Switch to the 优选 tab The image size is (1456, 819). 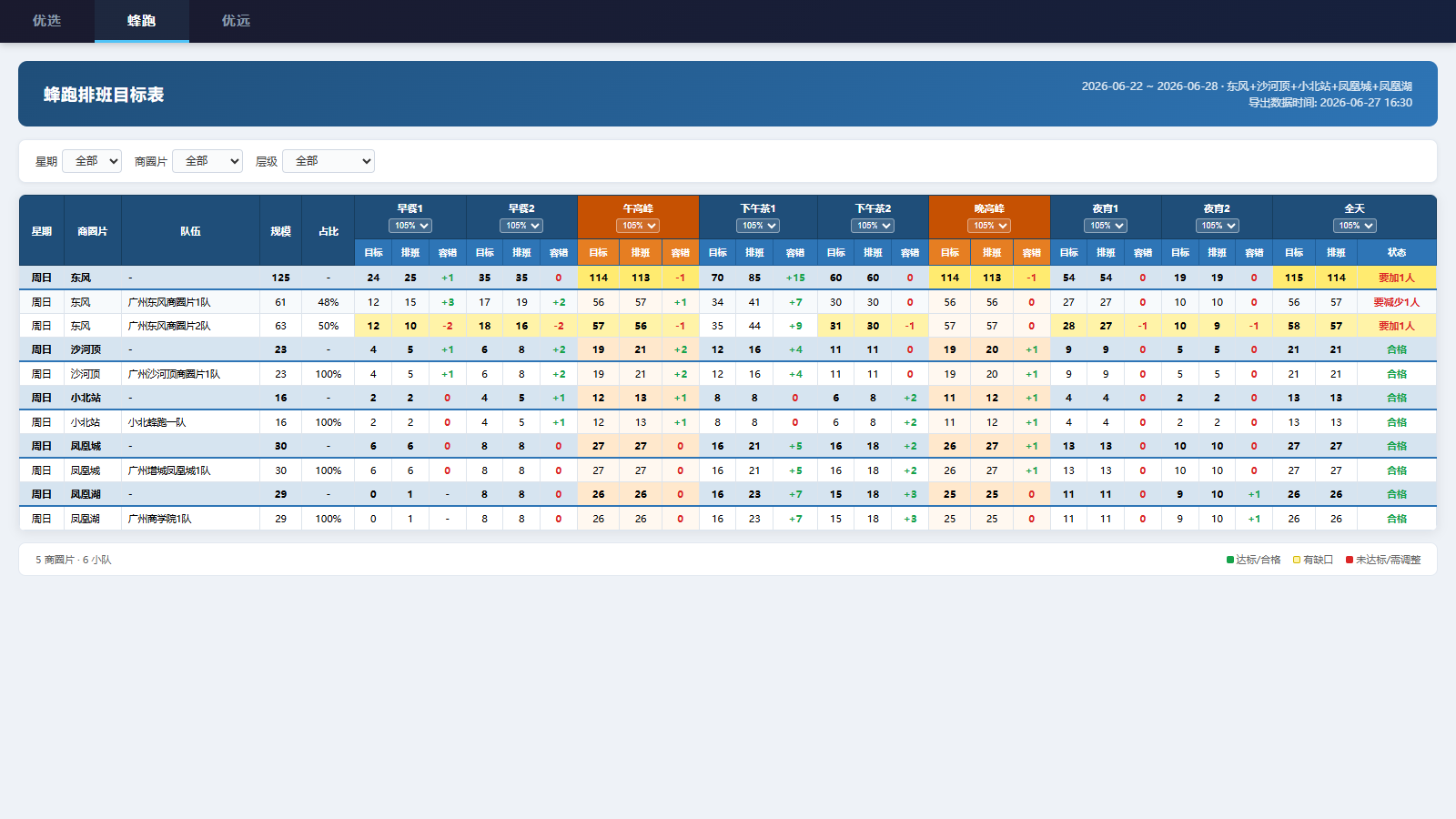point(47,21)
